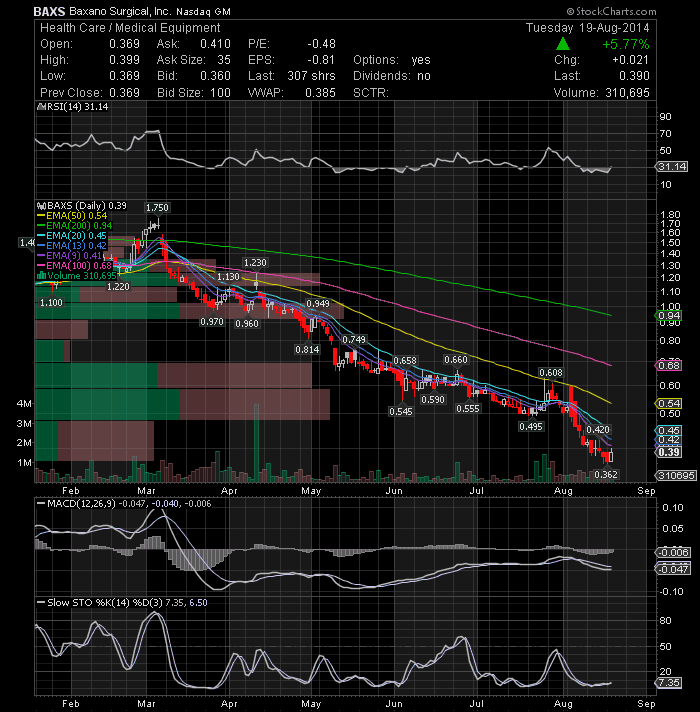Screen dimensions: 700x712
Task: Click the yellow 0.54 axis tag
Action: click(x=669, y=403)
